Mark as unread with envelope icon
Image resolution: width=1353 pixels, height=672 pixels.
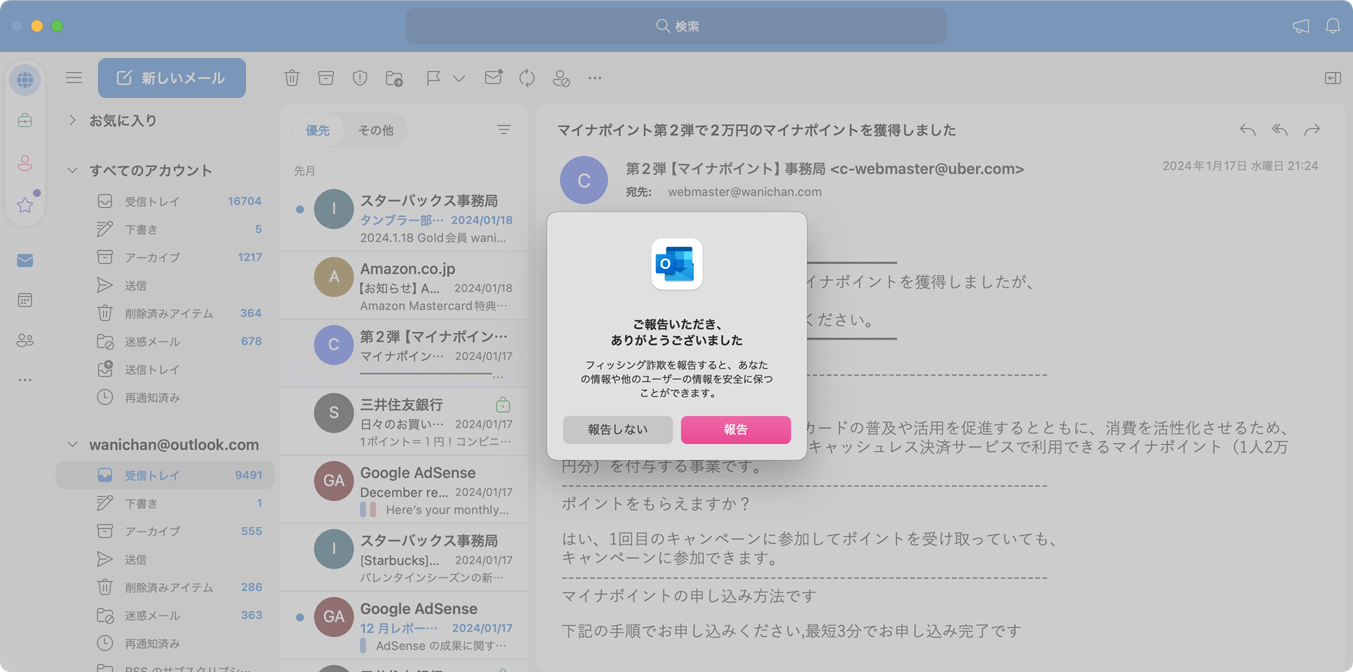[x=493, y=78]
